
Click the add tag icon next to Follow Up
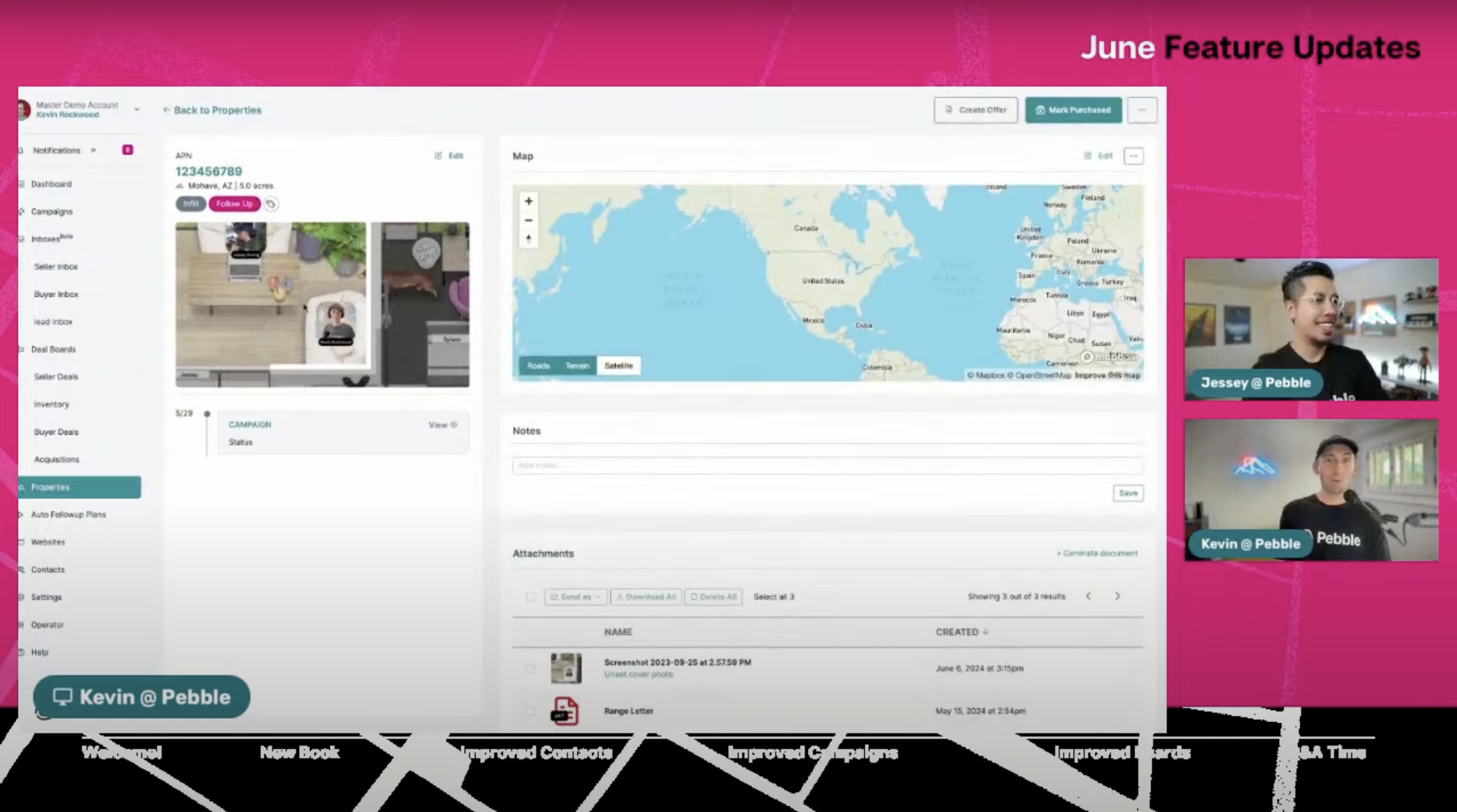pyautogui.click(x=271, y=204)
